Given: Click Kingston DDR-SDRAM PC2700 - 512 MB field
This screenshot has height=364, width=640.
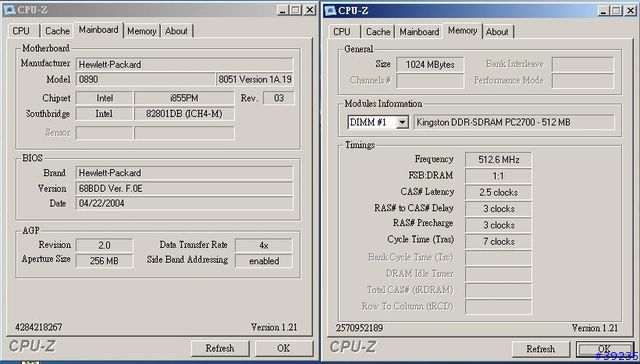Looking at the screenshot, I should tap(514, 122).
